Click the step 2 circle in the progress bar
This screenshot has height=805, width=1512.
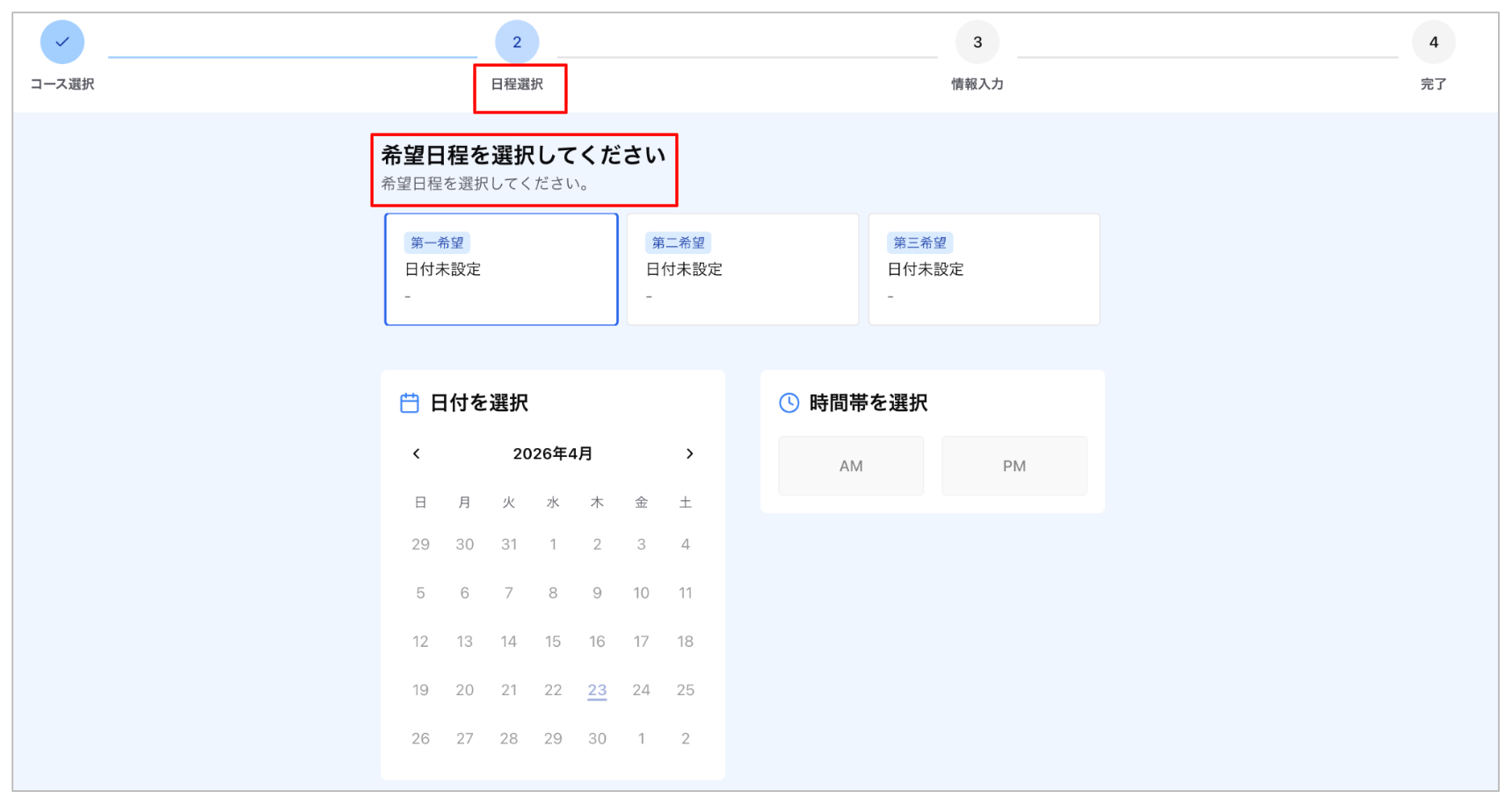[517, 40]
